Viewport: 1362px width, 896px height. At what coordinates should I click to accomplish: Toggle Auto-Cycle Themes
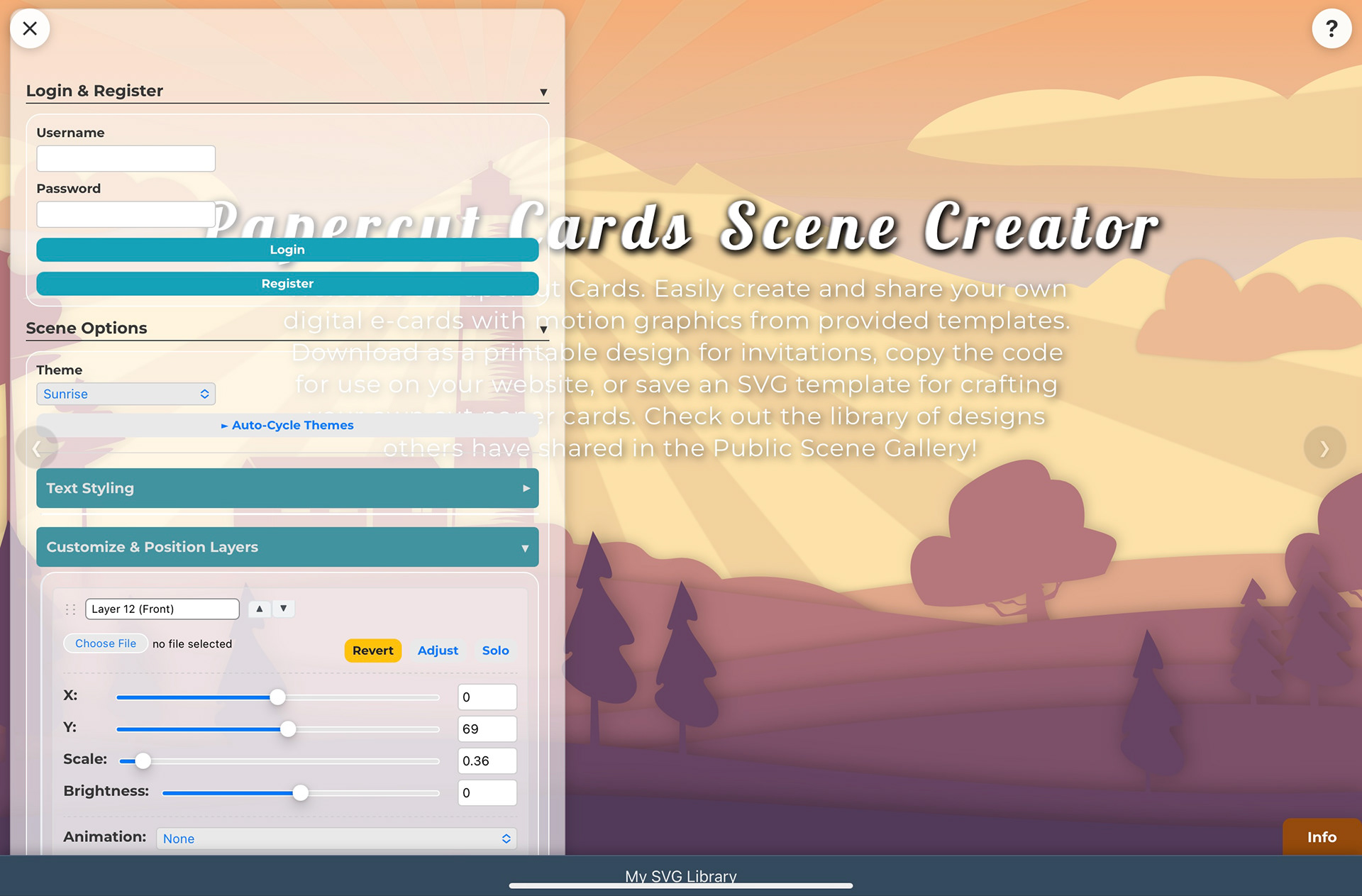(287, 425)
